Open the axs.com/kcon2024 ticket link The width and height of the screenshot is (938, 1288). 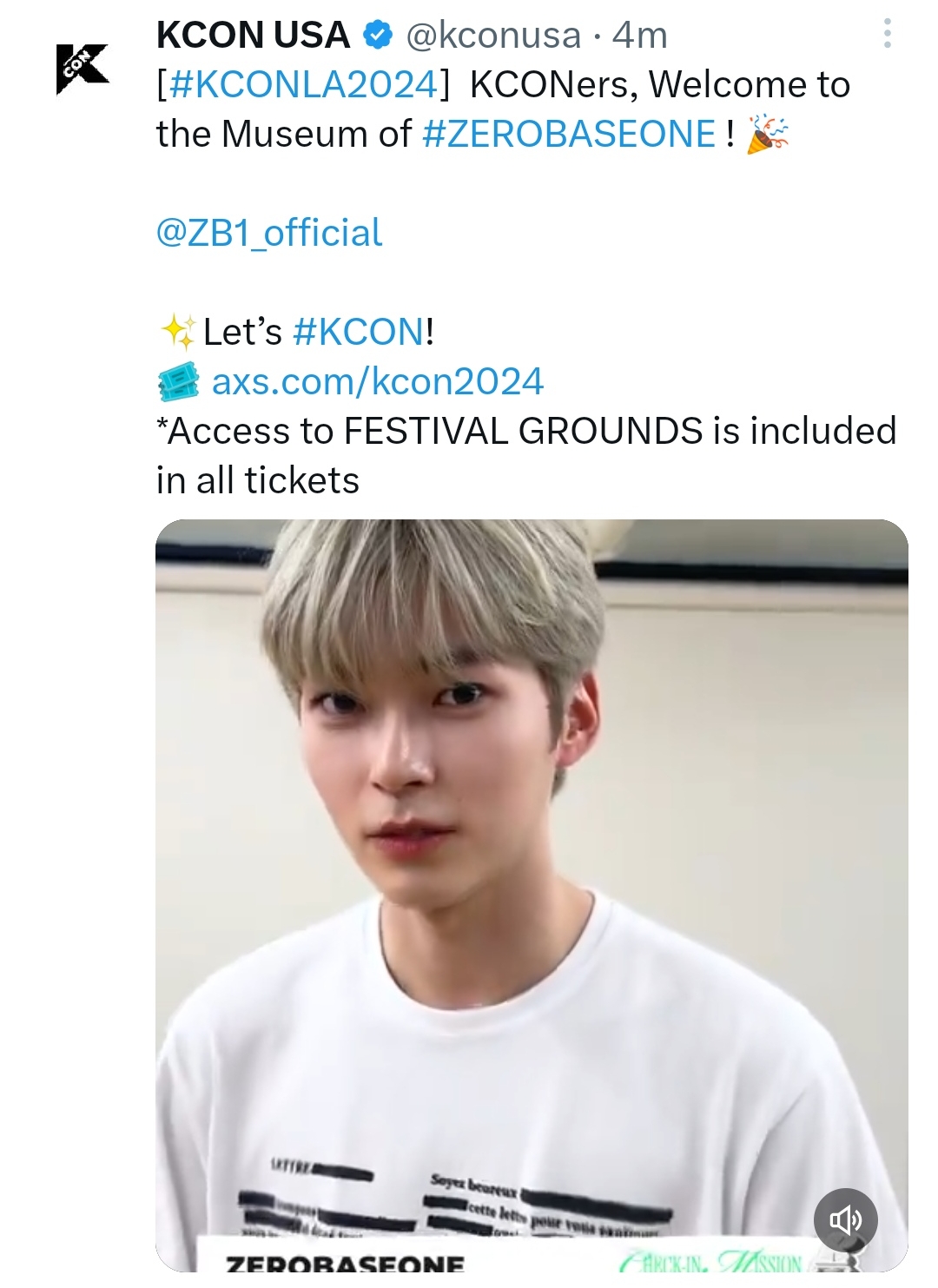(378, 381)
